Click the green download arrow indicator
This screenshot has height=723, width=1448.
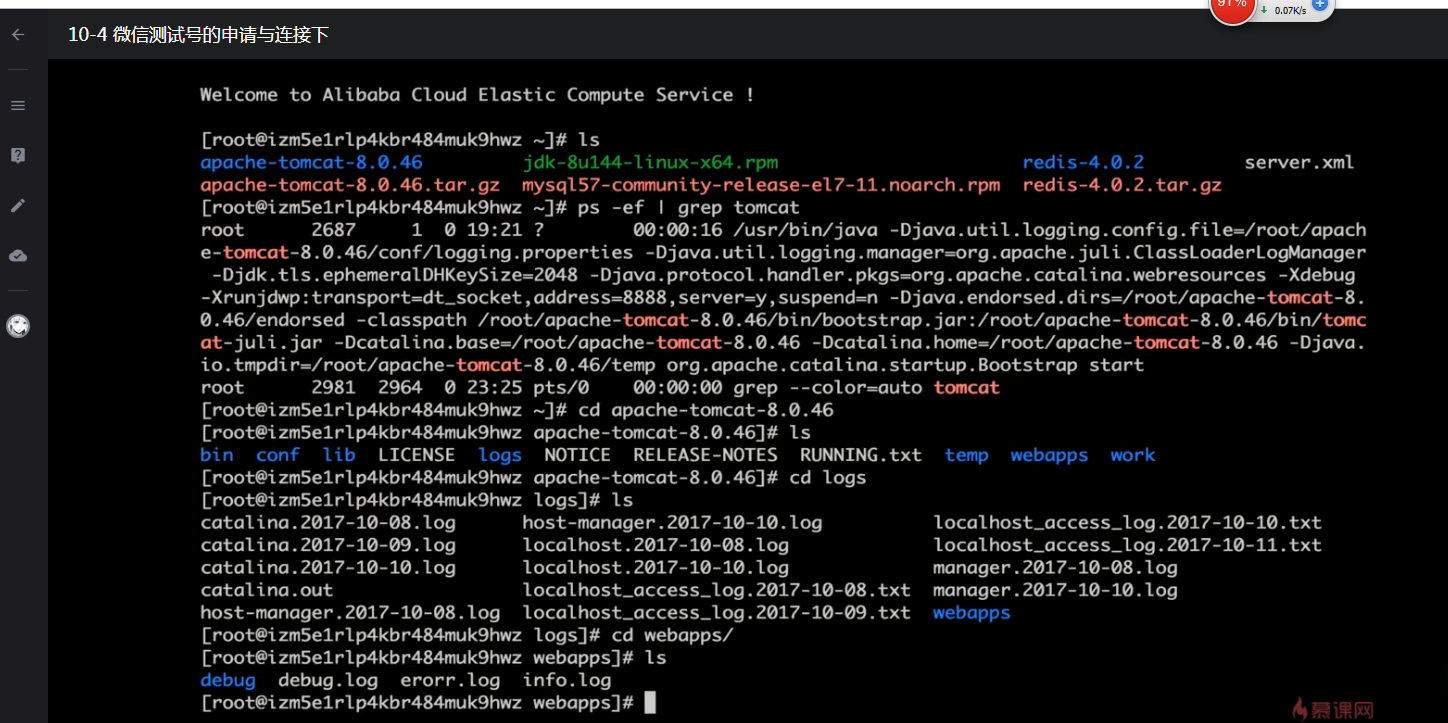pos(1264,10)
